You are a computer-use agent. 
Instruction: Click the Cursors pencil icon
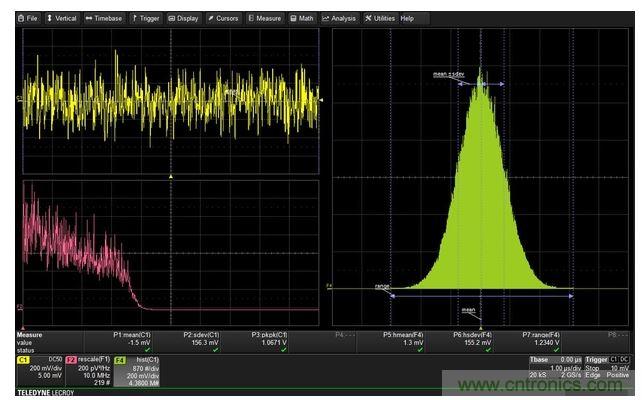click(x=212, y=18)
